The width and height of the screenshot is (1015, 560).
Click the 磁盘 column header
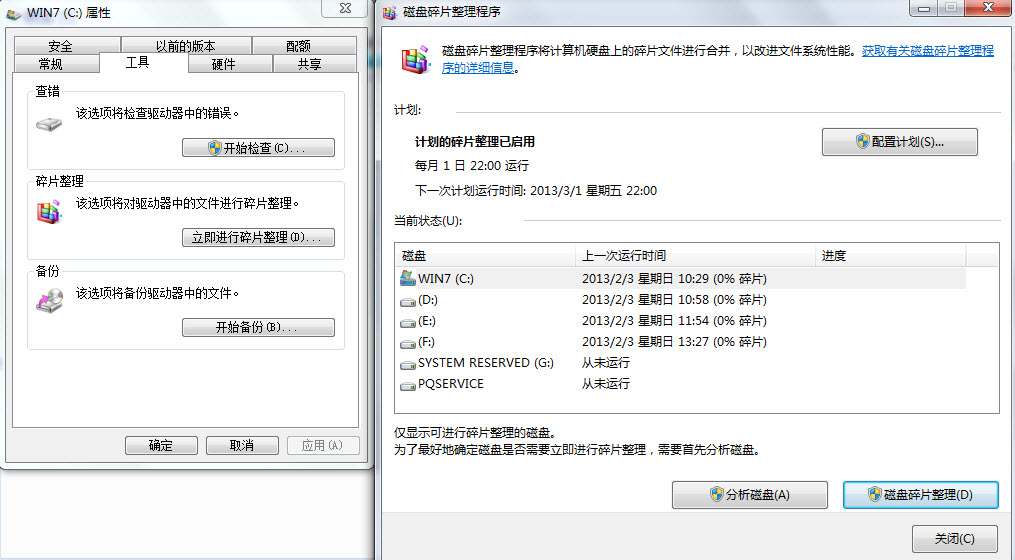(485, 256)
